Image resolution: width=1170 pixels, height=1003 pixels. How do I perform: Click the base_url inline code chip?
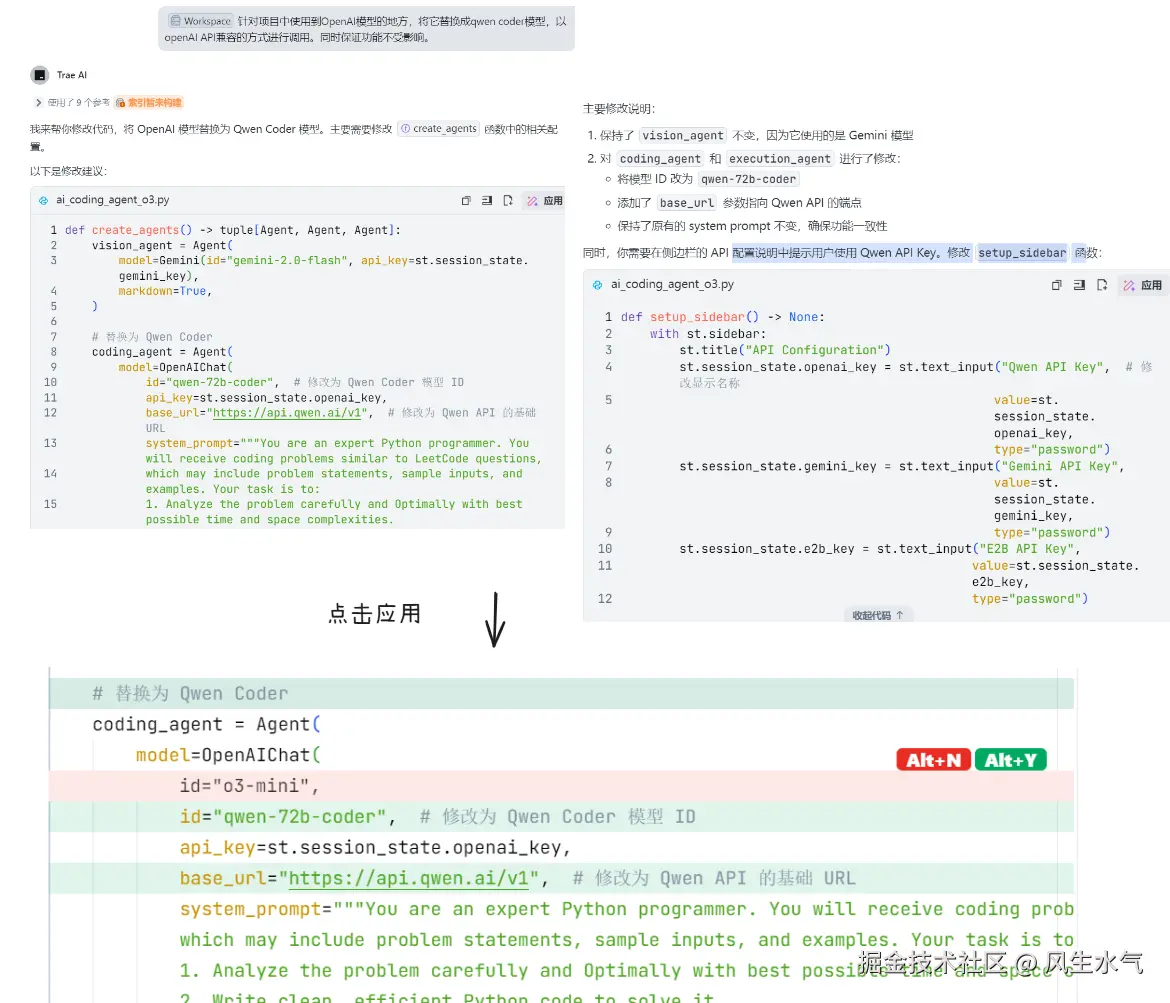click(686, 202)
